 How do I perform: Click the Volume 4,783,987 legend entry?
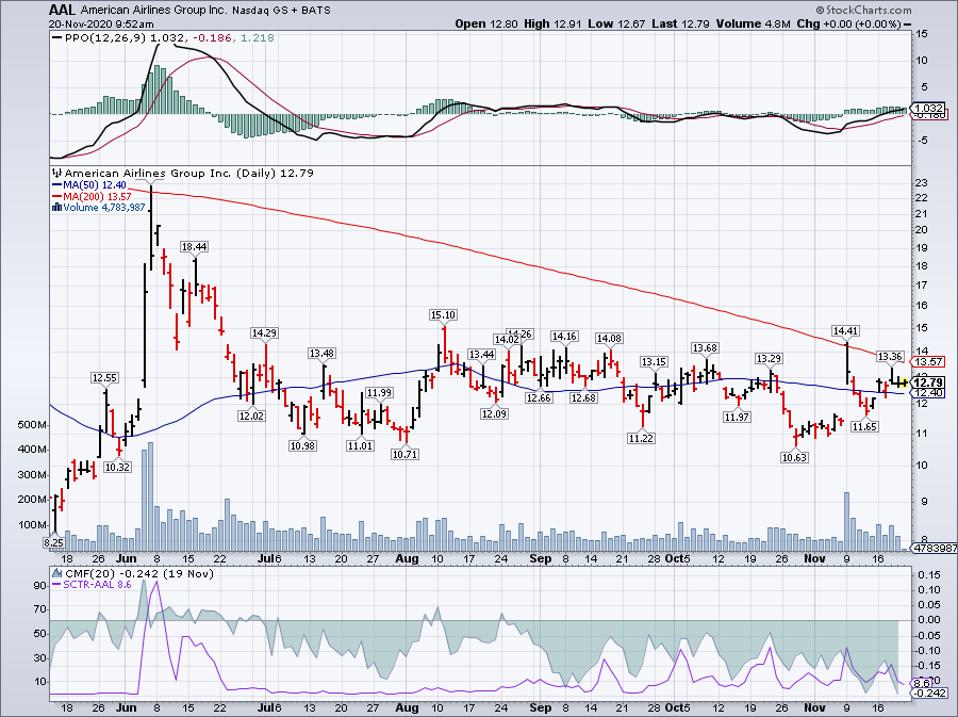[x=104, y=208]
